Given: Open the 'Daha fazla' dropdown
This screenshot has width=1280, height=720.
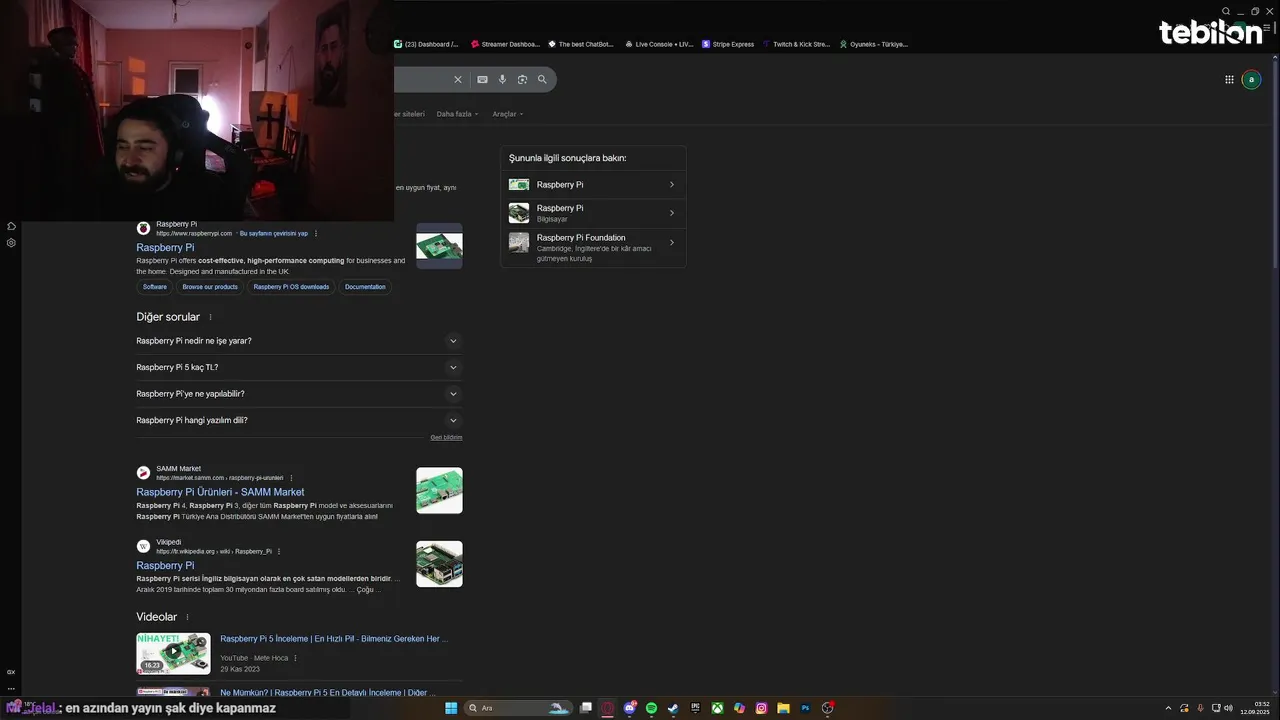Looking at the screenshot, I should 457,114.
